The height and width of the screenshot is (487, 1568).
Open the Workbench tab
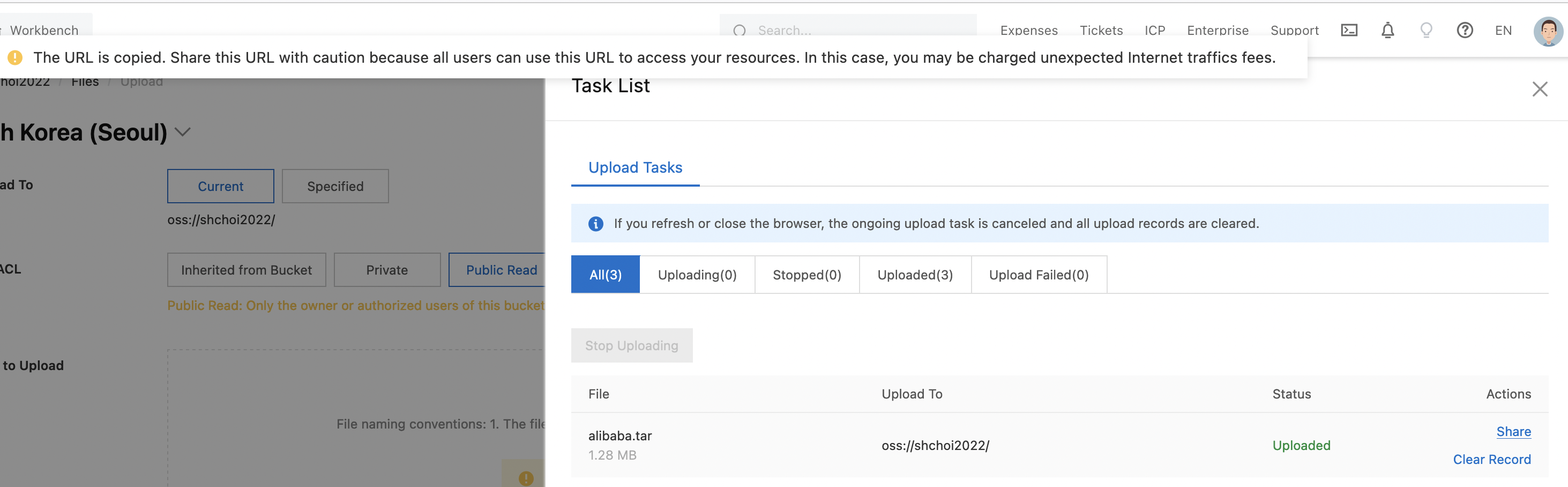tap(44, 30)
